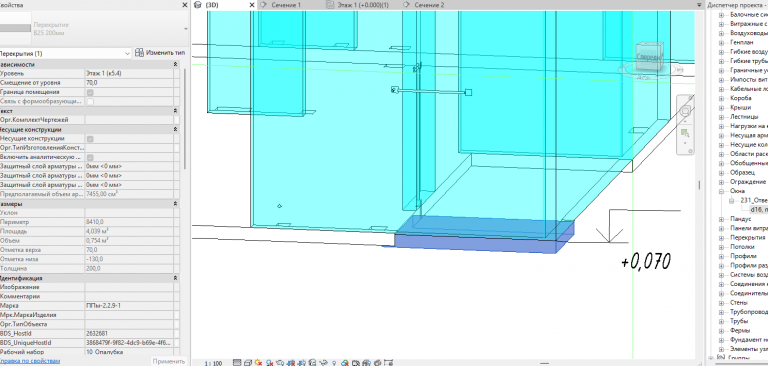Toggle the Граница помещения checkbox
The width and height of the screenshot is (768, 366).
(90, 92)
